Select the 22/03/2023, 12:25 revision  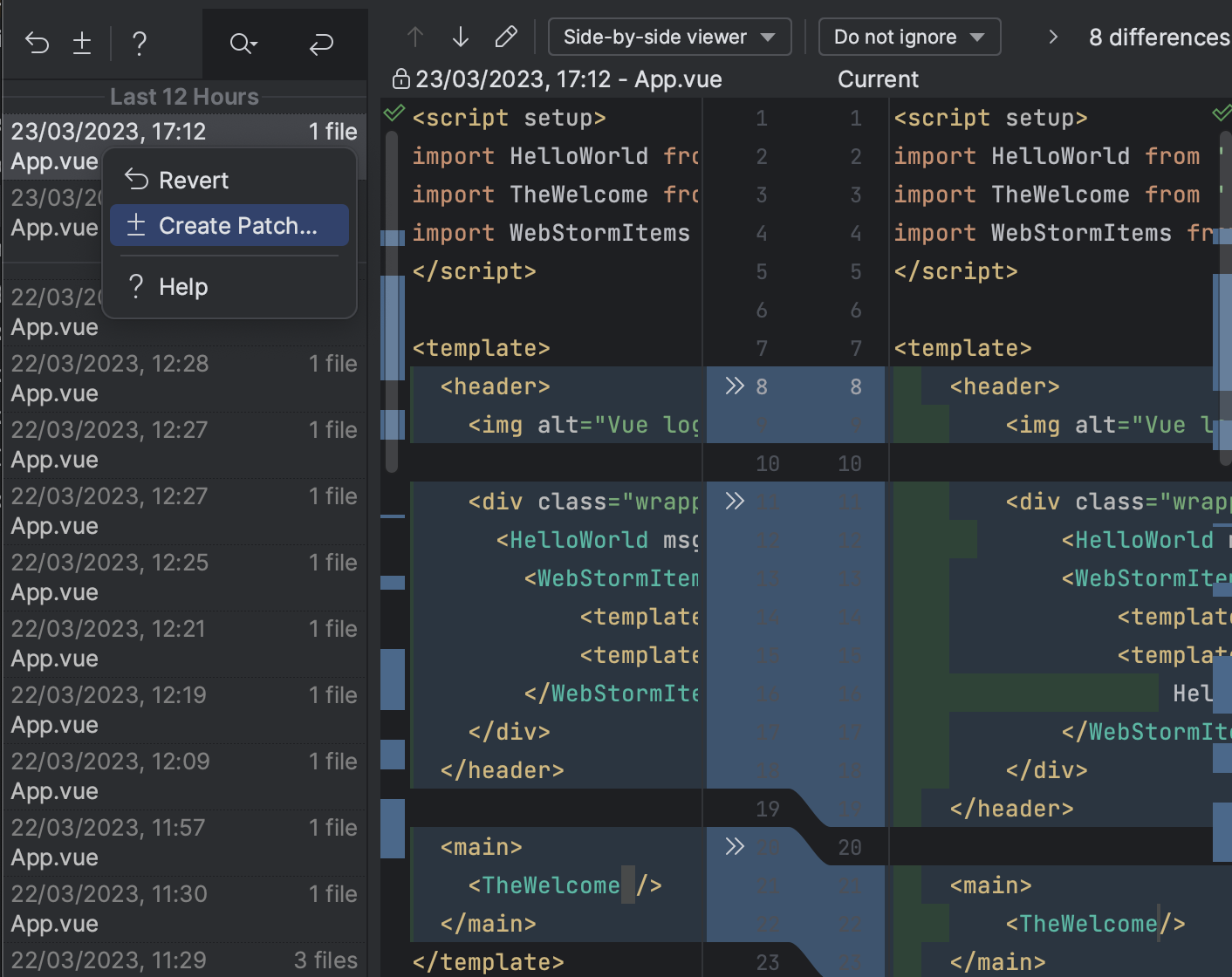(184, 577)
